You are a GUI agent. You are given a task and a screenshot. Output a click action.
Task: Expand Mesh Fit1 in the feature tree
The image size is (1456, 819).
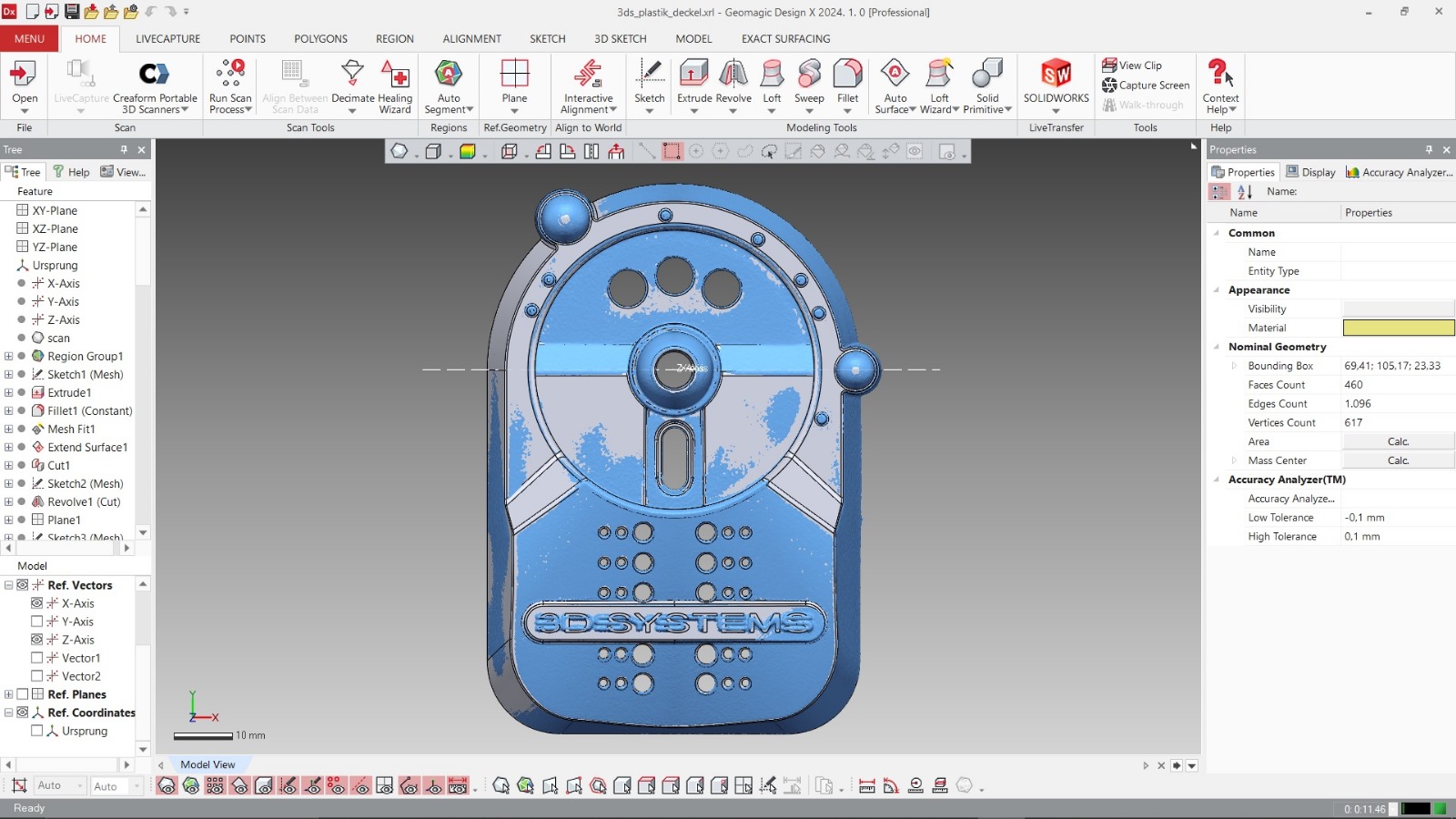pos(8,429)
